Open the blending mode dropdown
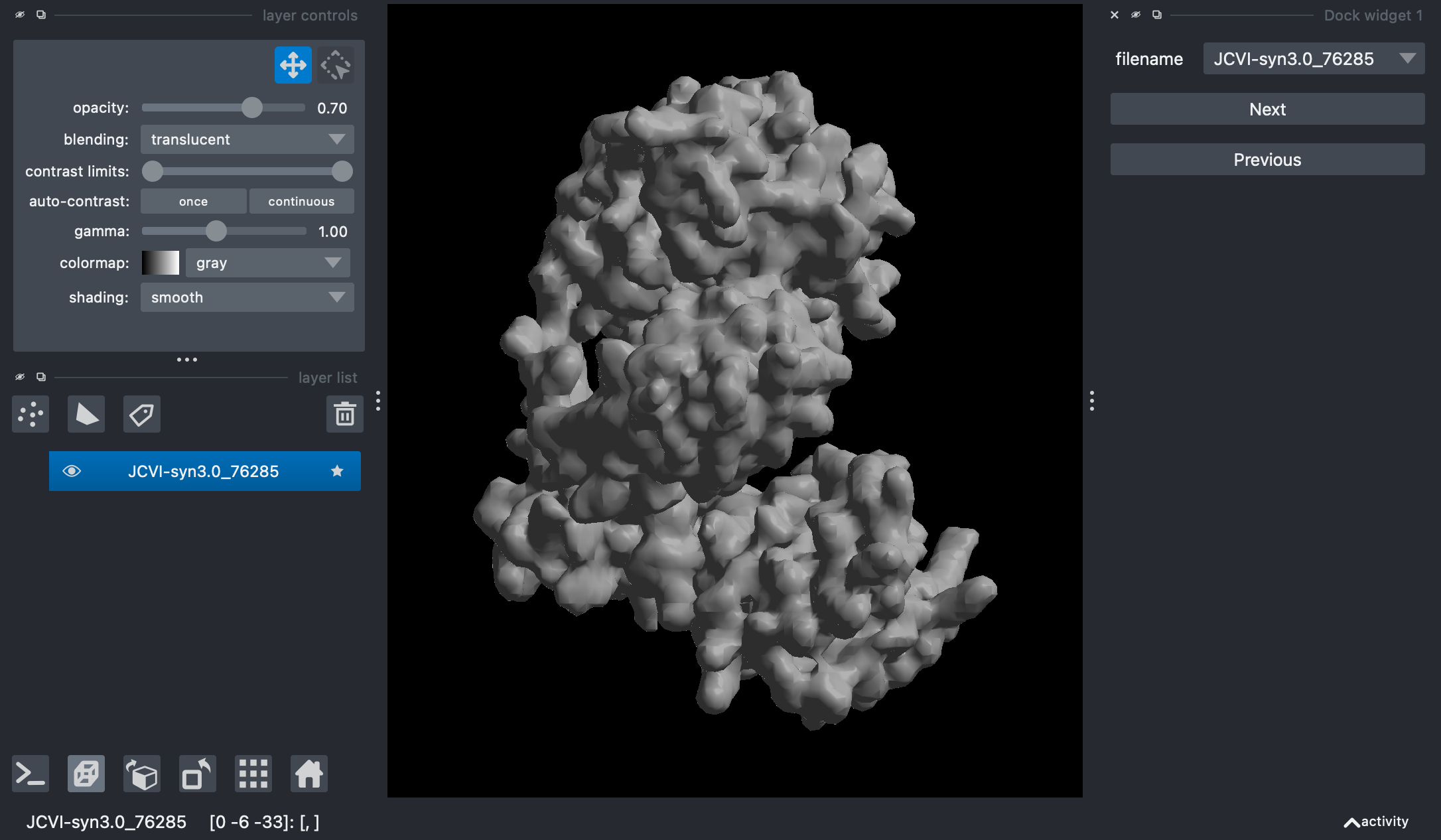Image resolution: width=1441 pixels, height=840 pixels. pos(247,139)
